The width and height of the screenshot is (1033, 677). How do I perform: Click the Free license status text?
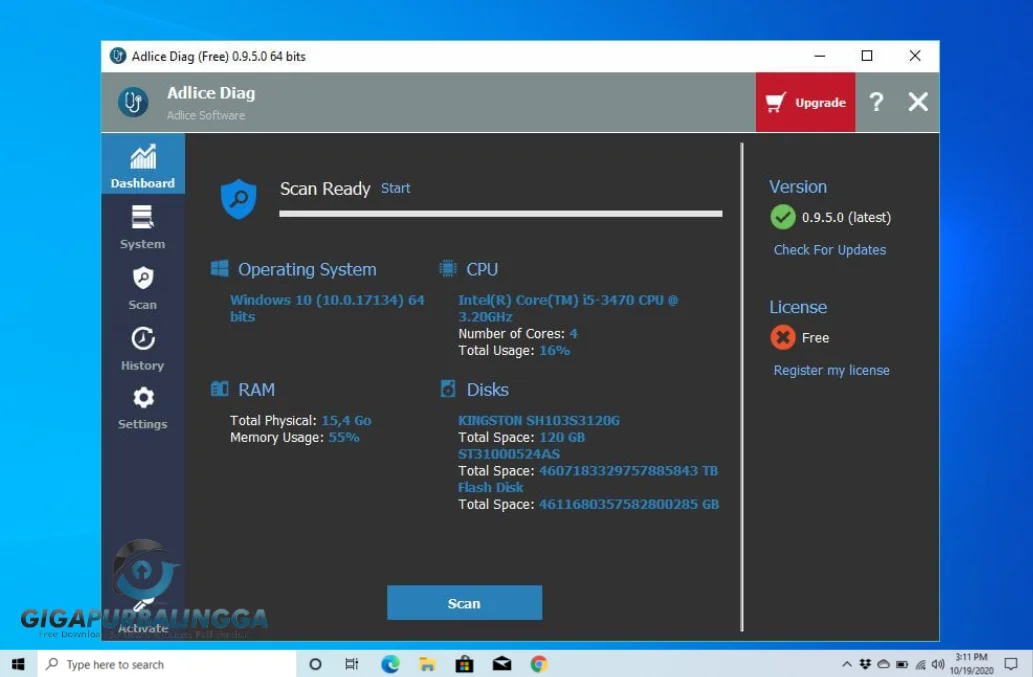815,338
